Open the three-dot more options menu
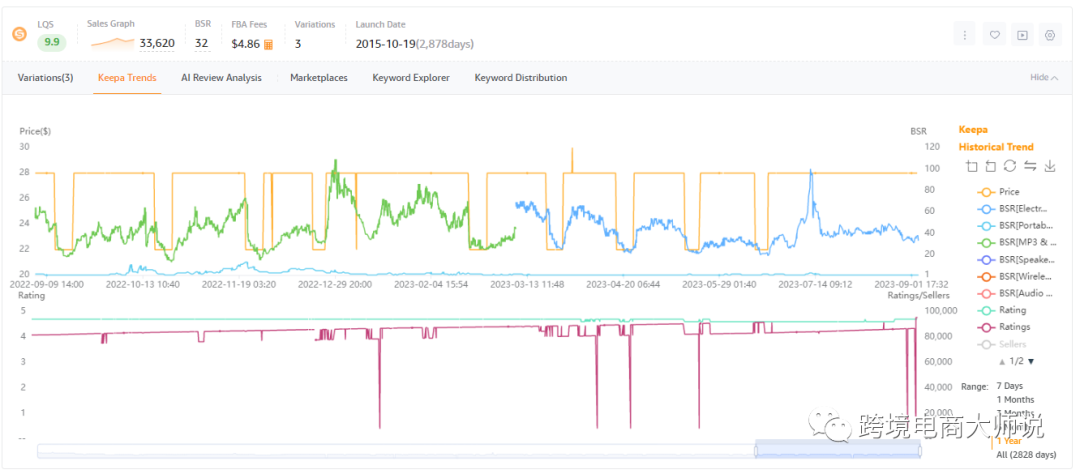The image size is (1080, 474). pyautogui.click(x=965, y=35)
